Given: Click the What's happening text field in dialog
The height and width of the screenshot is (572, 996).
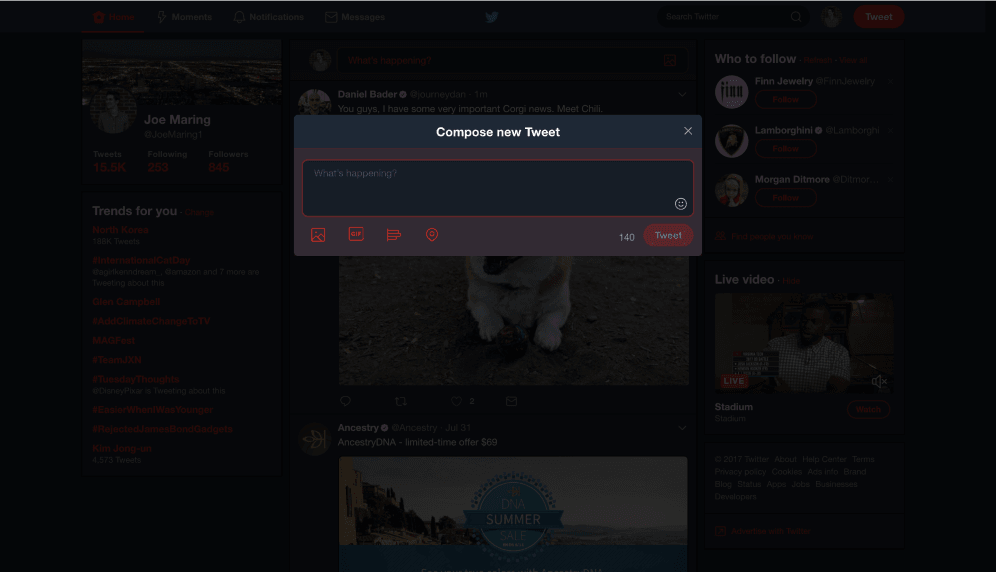Looking at the screenshot, I should (498, 188).
